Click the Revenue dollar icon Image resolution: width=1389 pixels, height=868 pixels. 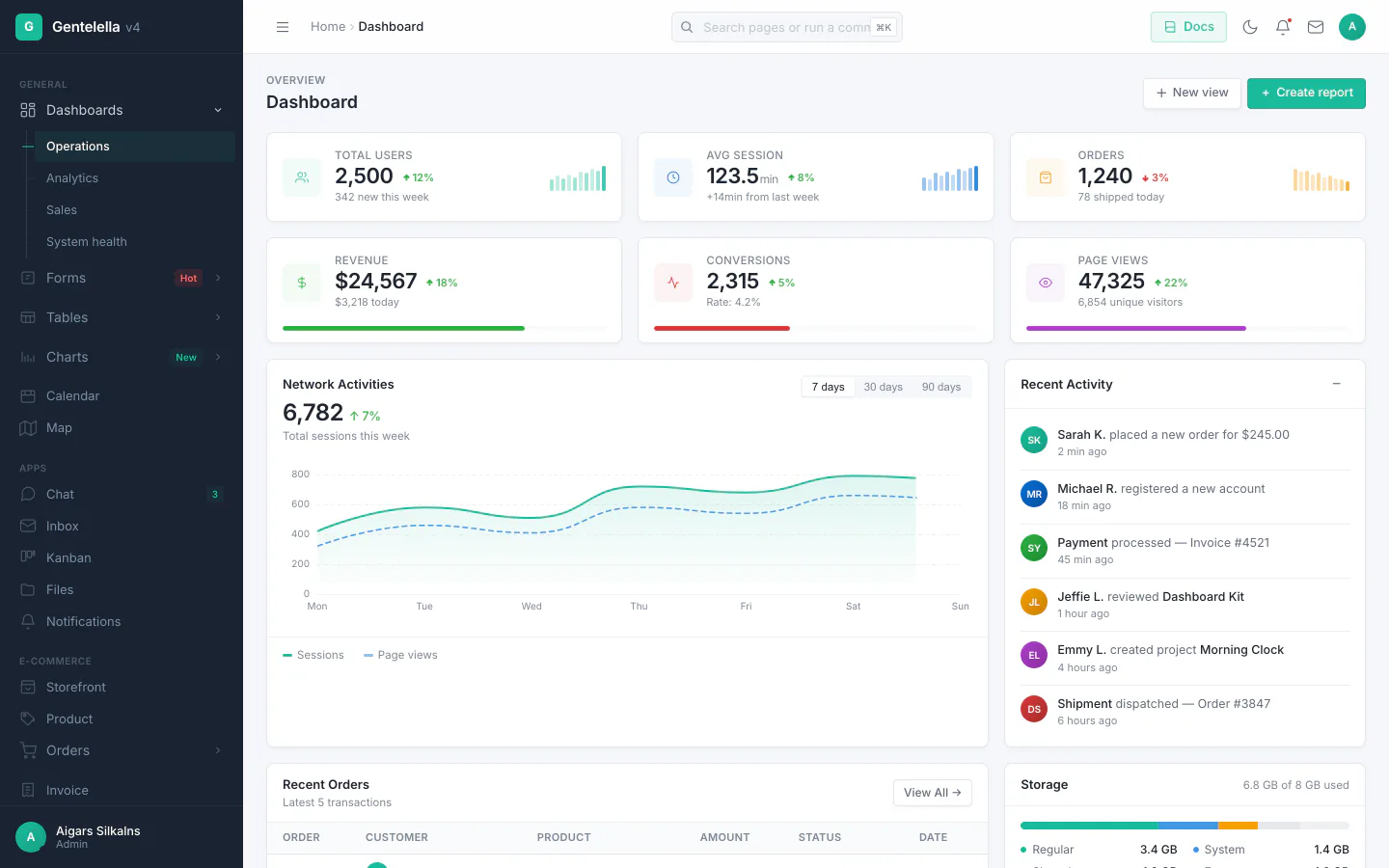click(x=302, y=283)
